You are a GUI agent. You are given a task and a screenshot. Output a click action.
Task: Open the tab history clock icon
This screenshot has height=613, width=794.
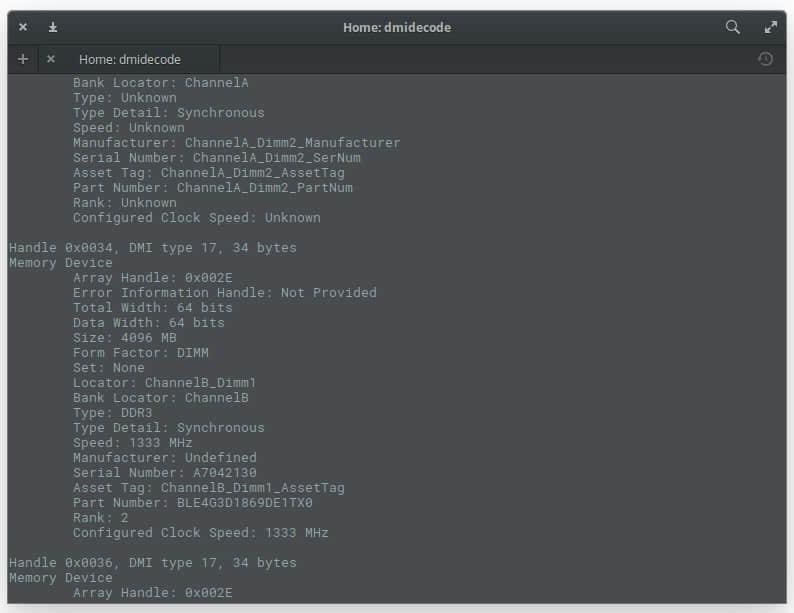coord(765,59)
